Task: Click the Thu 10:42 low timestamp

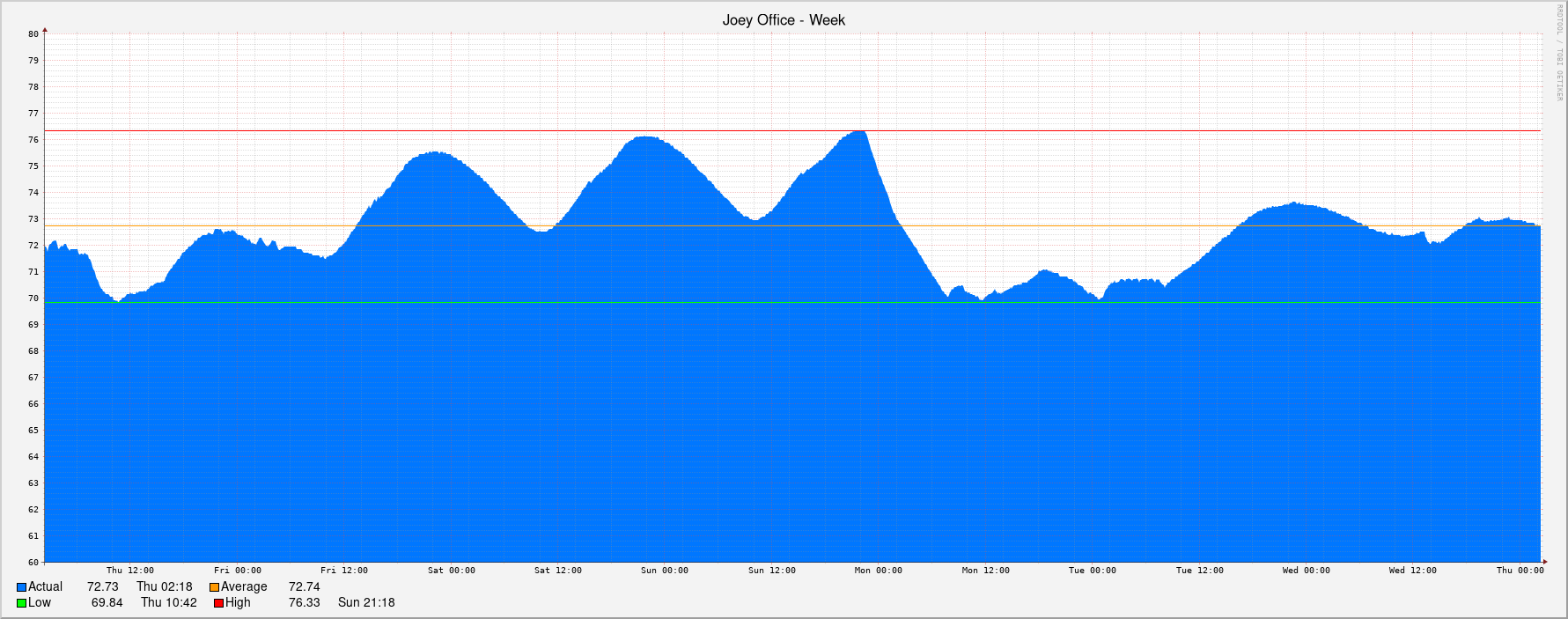Action: click(x=169, y=603)
